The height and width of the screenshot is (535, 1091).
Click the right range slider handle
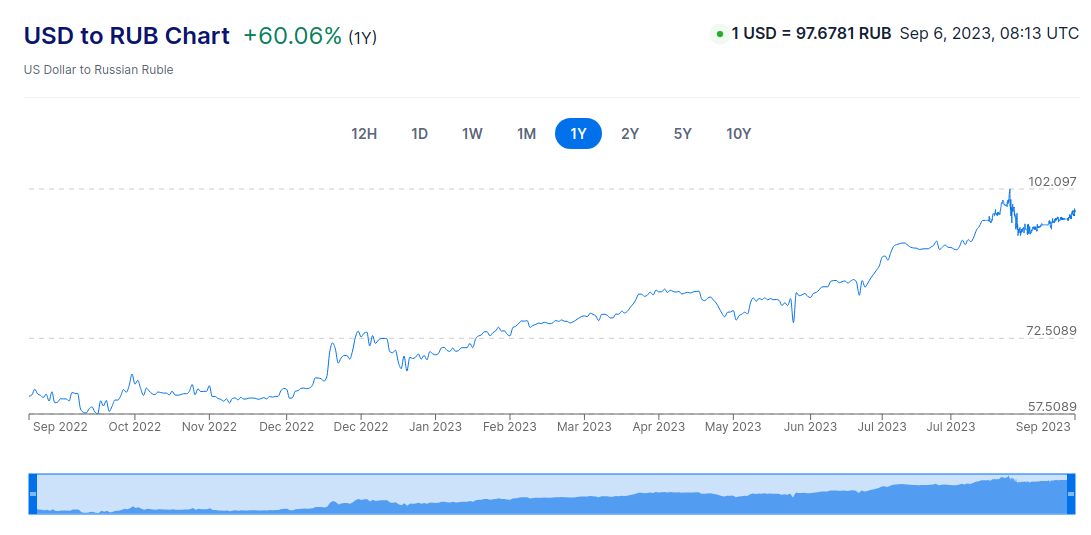(1072, 494)
